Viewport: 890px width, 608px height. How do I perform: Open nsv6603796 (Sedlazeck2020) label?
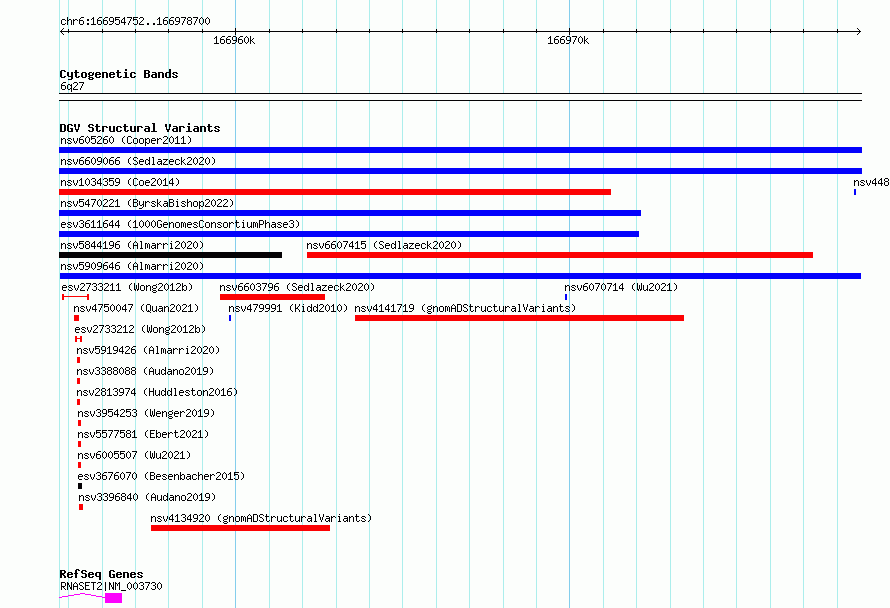click(x=297, y=287)
